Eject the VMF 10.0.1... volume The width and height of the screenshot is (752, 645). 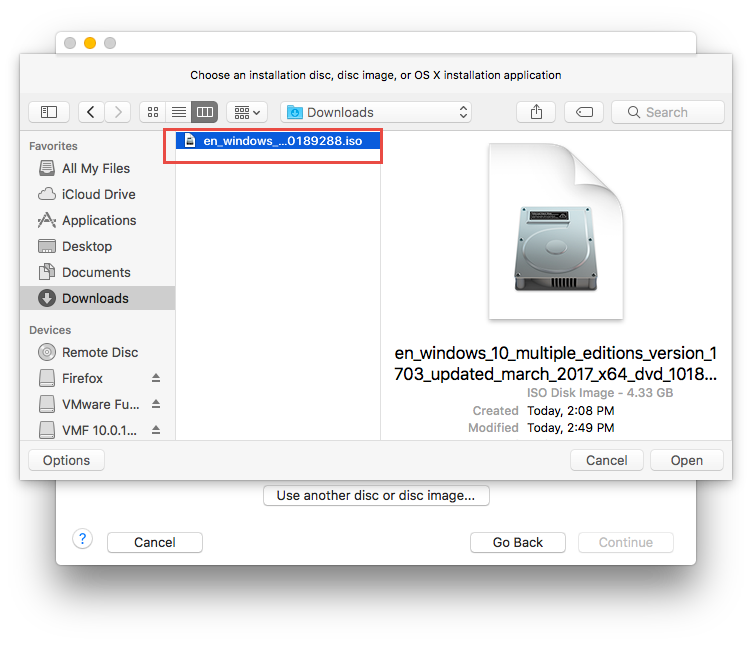[156, 430]
